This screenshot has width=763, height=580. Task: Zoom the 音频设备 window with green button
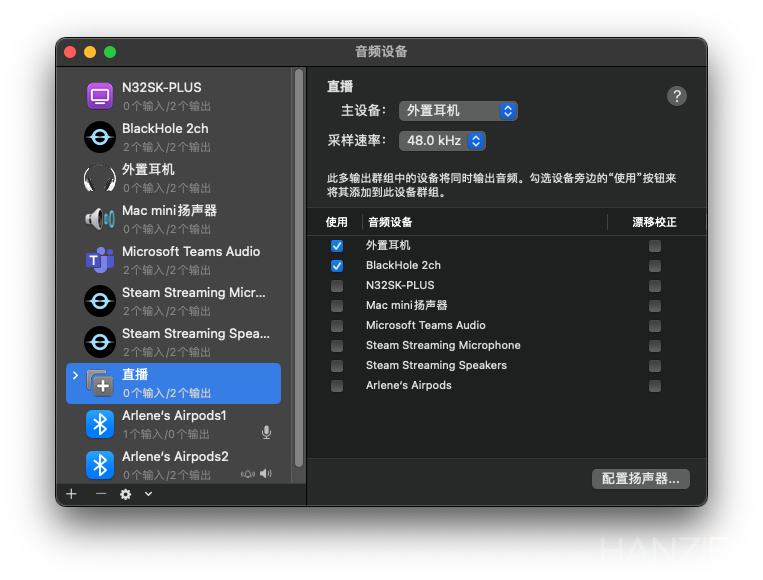click(110, 52)
